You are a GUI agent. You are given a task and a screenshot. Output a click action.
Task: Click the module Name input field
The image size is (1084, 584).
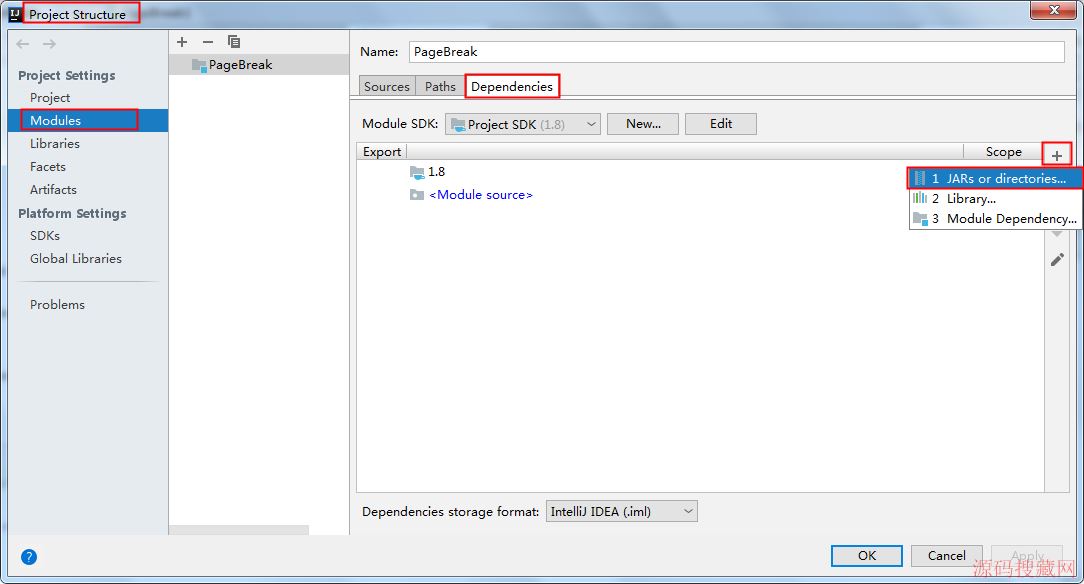[x=736, y=52]
